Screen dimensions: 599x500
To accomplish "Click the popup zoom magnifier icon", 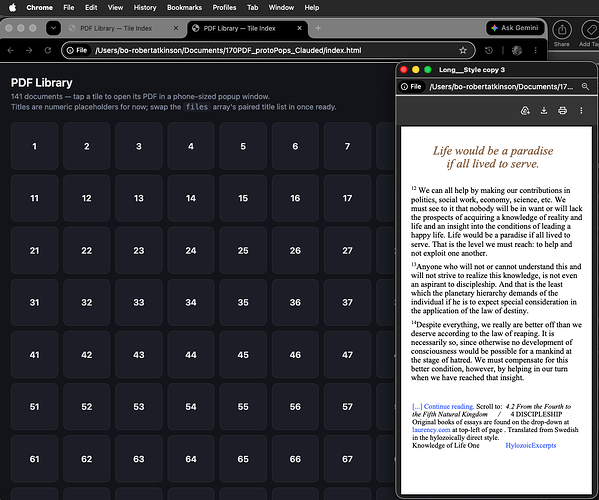I will (x=585, y=87).
